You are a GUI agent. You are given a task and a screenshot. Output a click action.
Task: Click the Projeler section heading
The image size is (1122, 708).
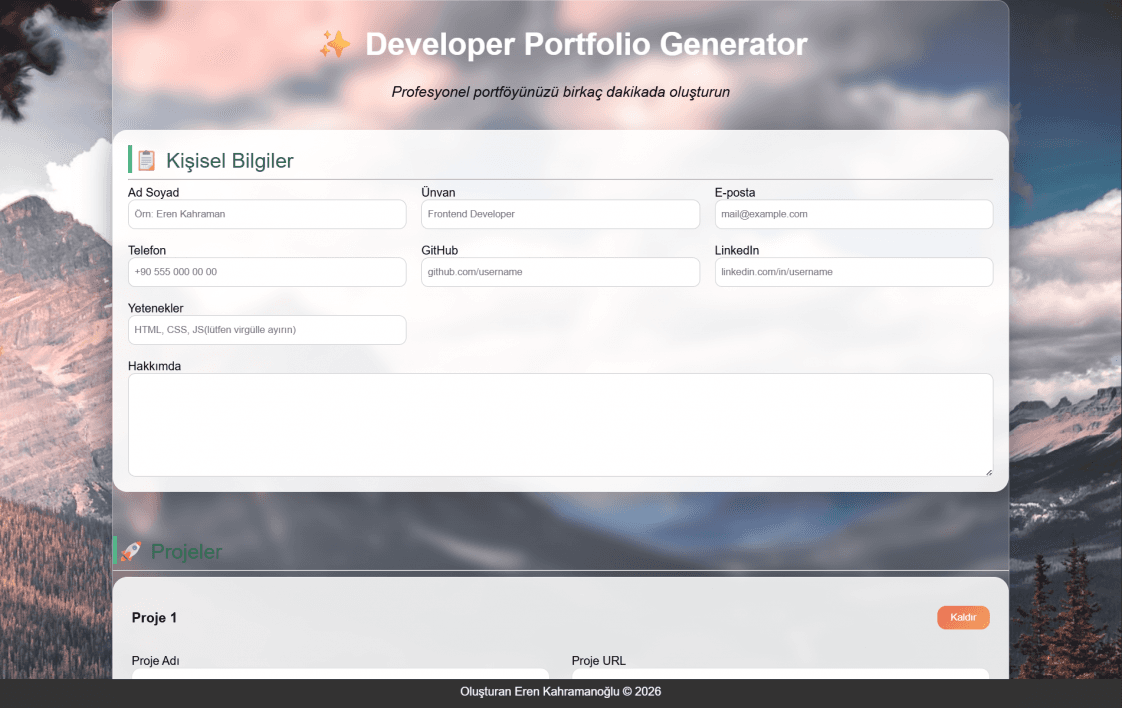[186, 551]
